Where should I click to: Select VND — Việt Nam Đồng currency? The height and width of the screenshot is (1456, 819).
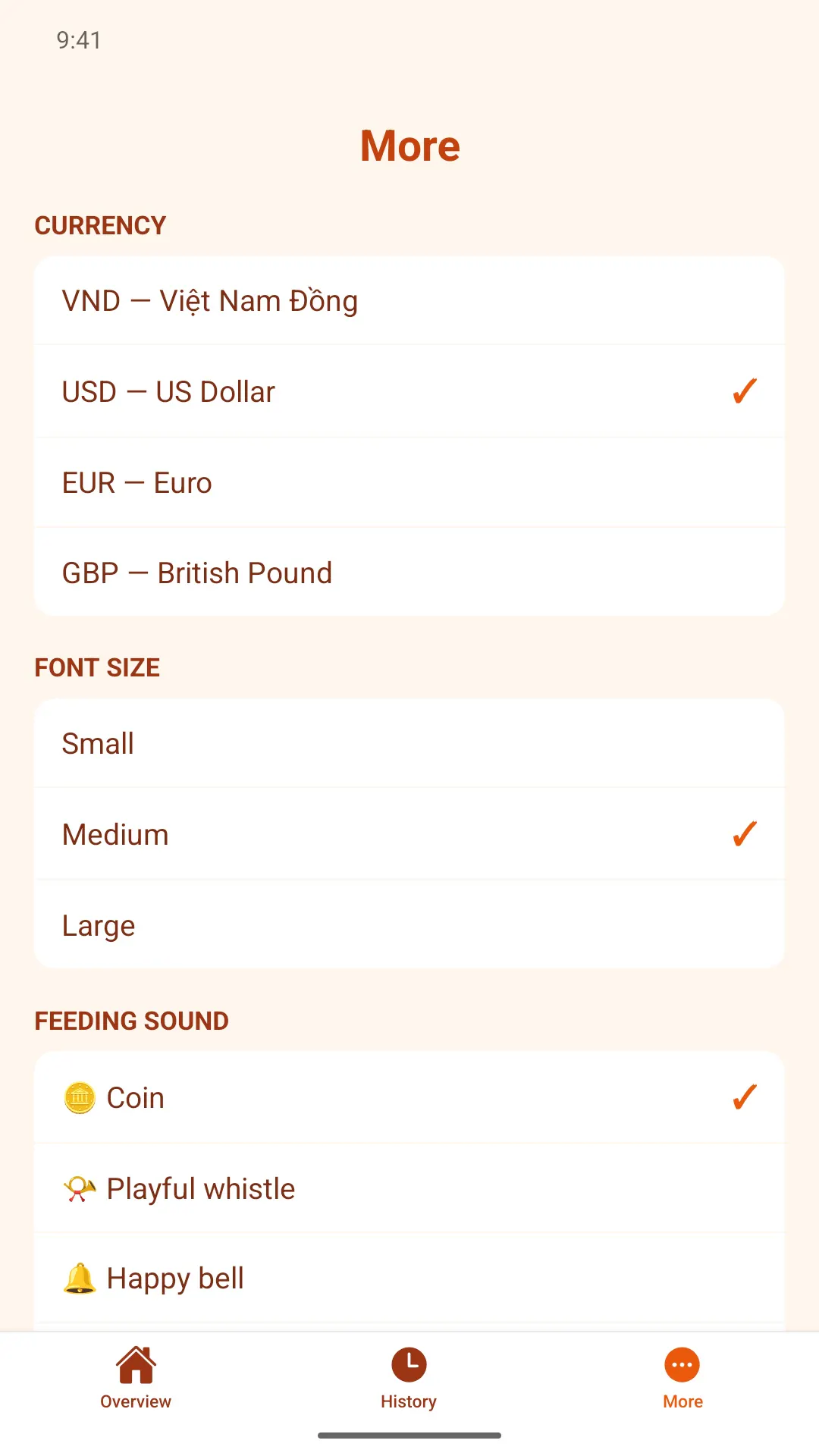pyautogui.click(x=409, y=301)
